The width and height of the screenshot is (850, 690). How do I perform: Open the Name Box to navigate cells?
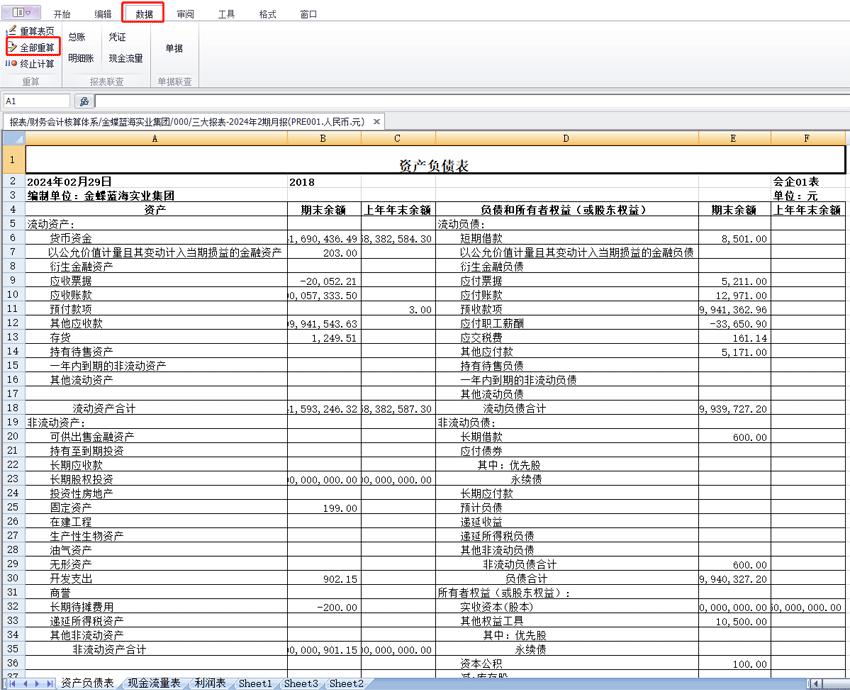click(x=34, y=100)
